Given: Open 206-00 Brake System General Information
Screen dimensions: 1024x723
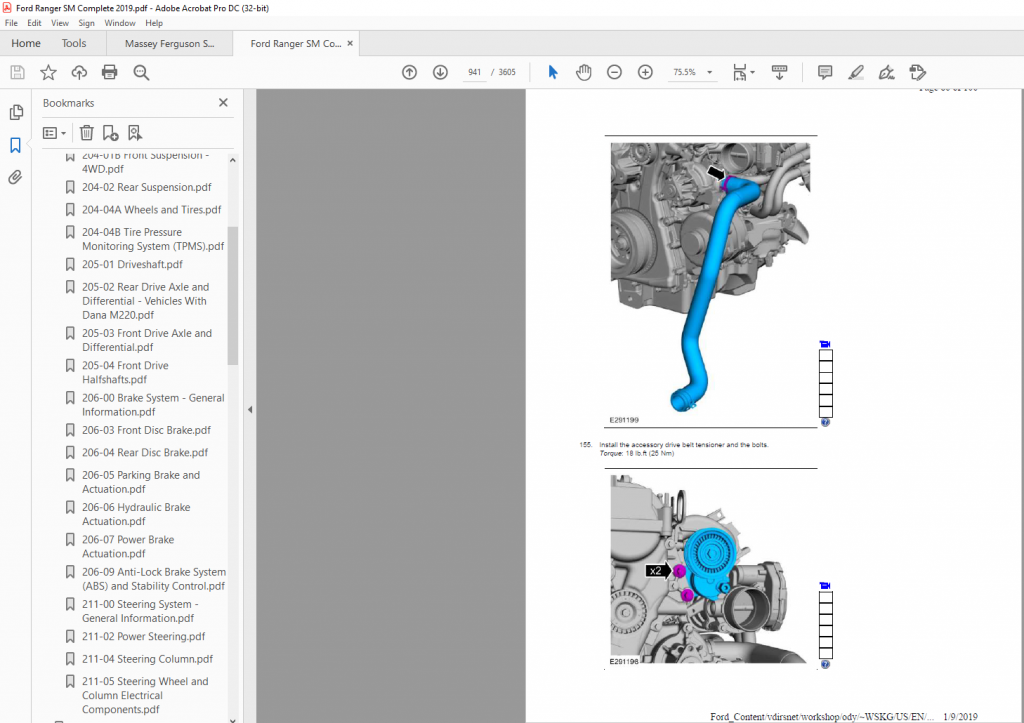Looking at the screenshot, I should tap(153, 405).
